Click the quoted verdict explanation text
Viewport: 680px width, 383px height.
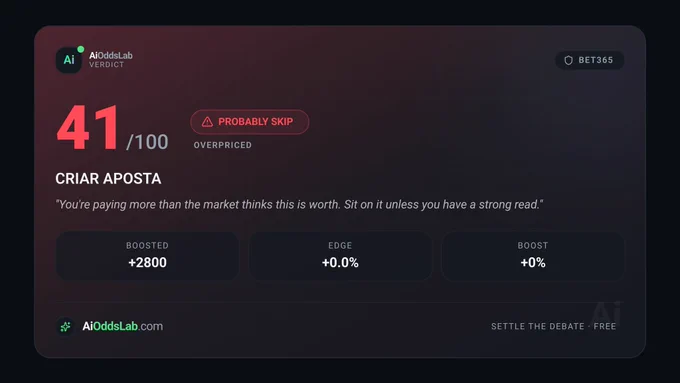tap(299, 204)
